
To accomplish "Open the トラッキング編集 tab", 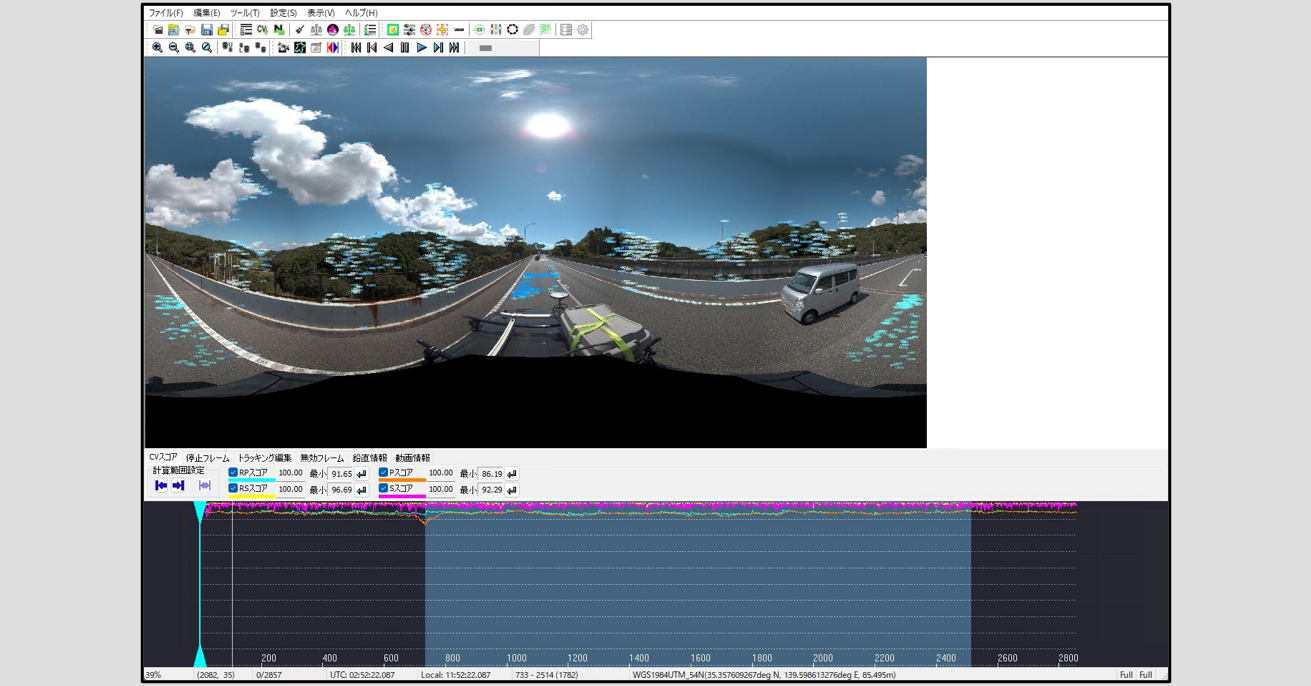I will (264, 458).
